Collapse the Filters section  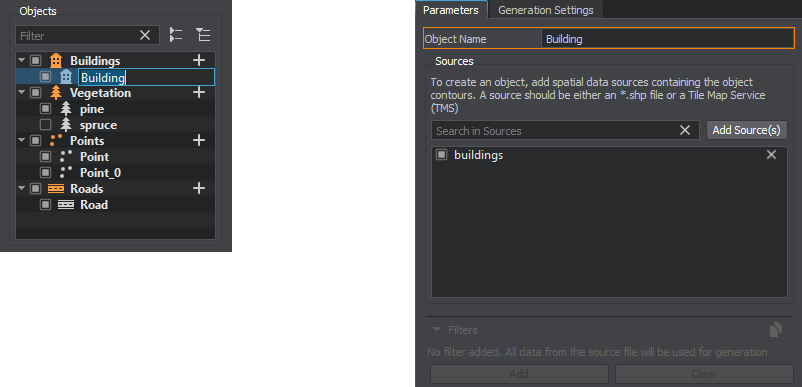tap(436, 330)
